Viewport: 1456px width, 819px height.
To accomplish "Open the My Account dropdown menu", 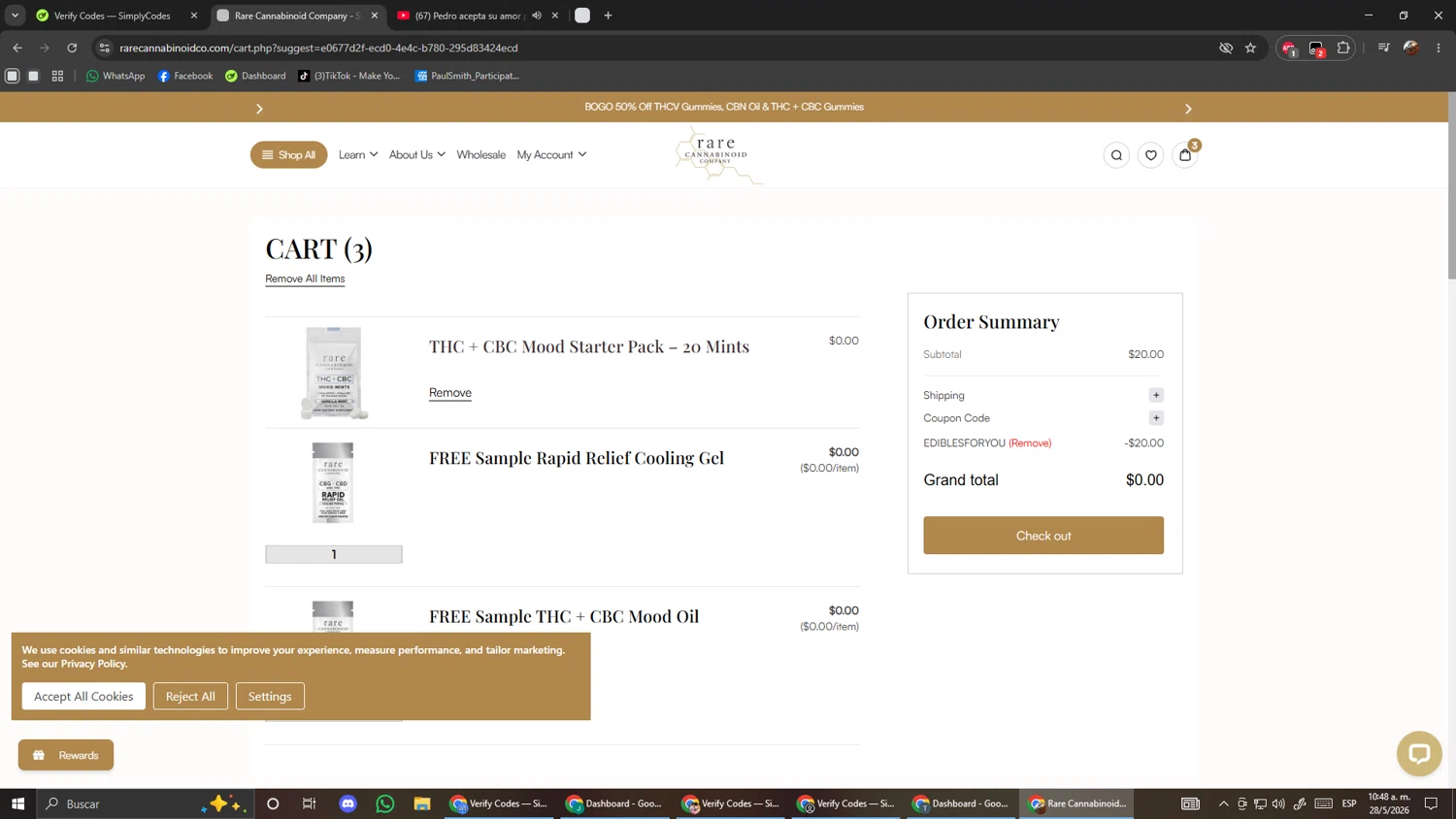I will (x=551, y=155).
